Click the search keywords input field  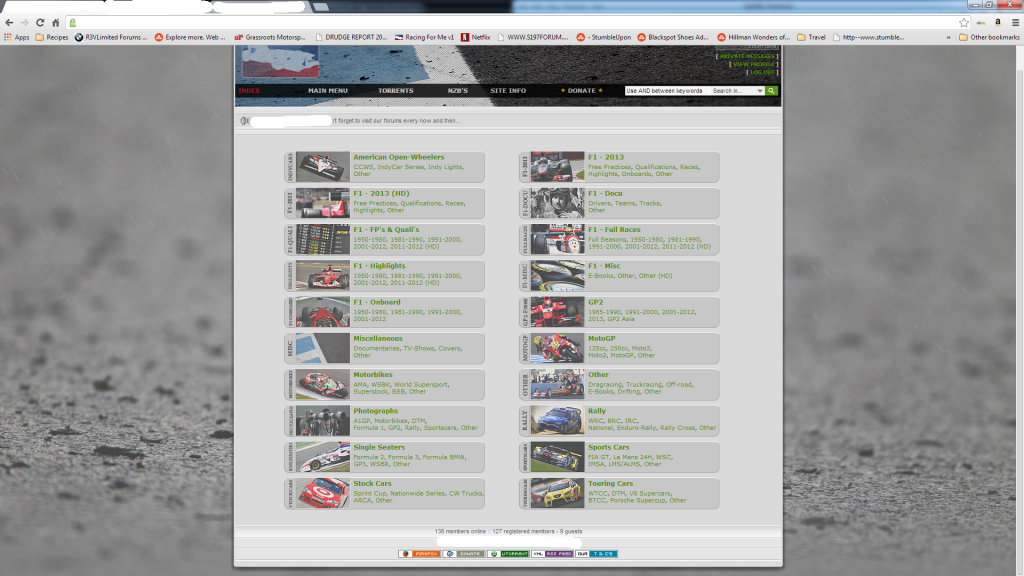pyautogui.click(x=665, y=91)
